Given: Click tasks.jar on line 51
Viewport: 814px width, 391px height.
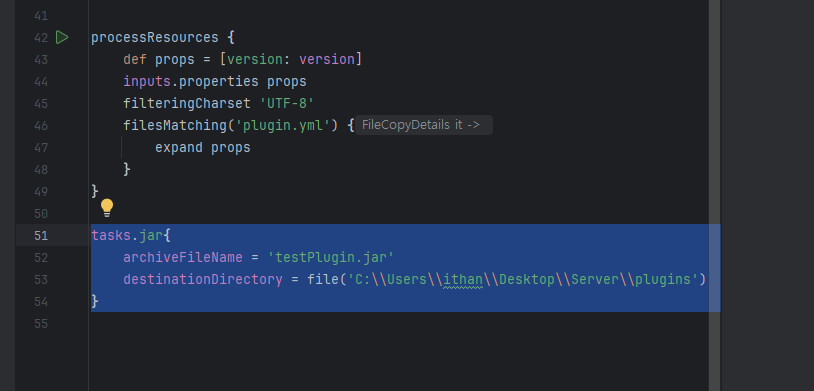Looking at the screenshot, I should (x=127, y=236).
